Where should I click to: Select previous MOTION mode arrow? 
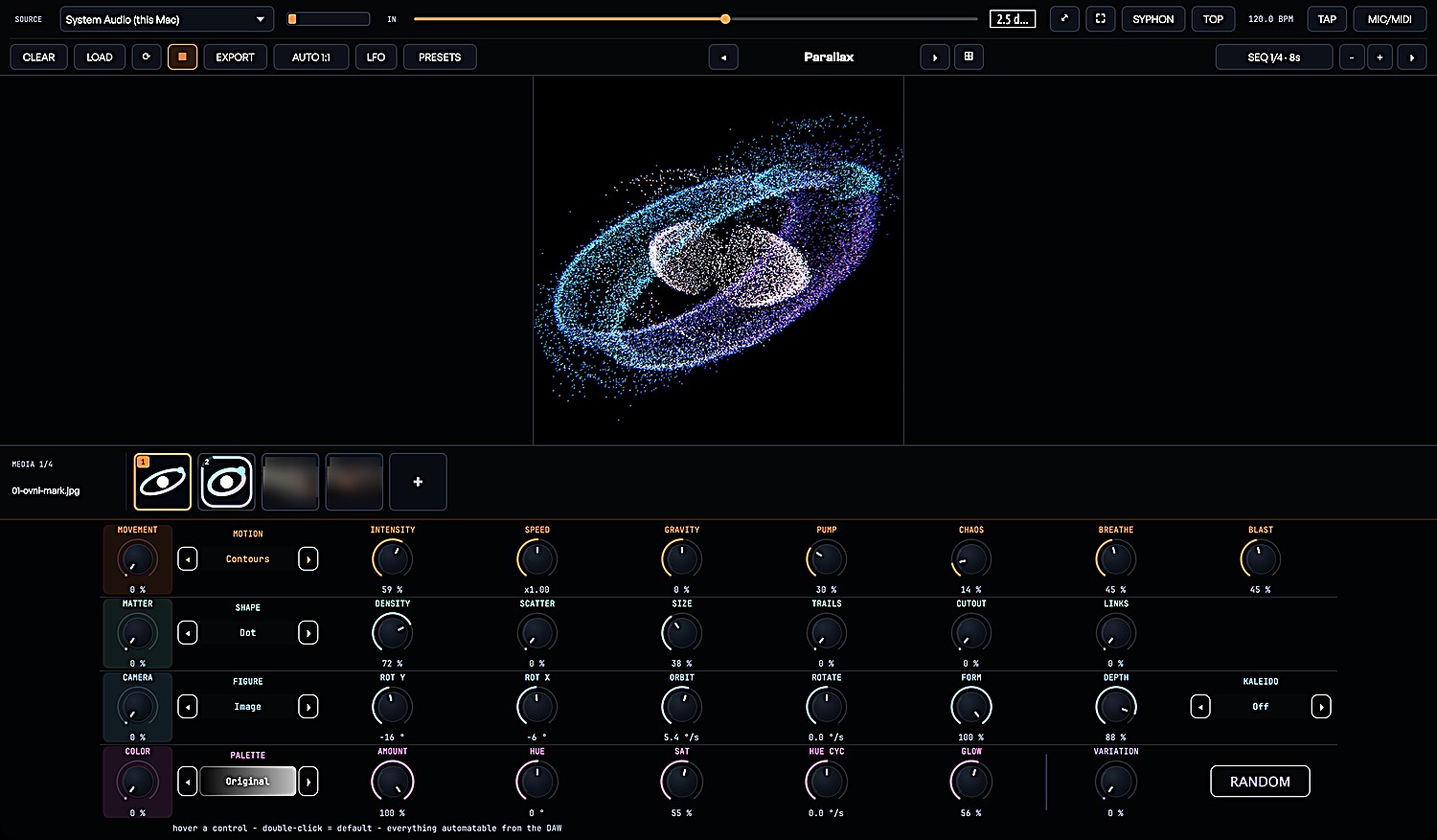point(188,559)
